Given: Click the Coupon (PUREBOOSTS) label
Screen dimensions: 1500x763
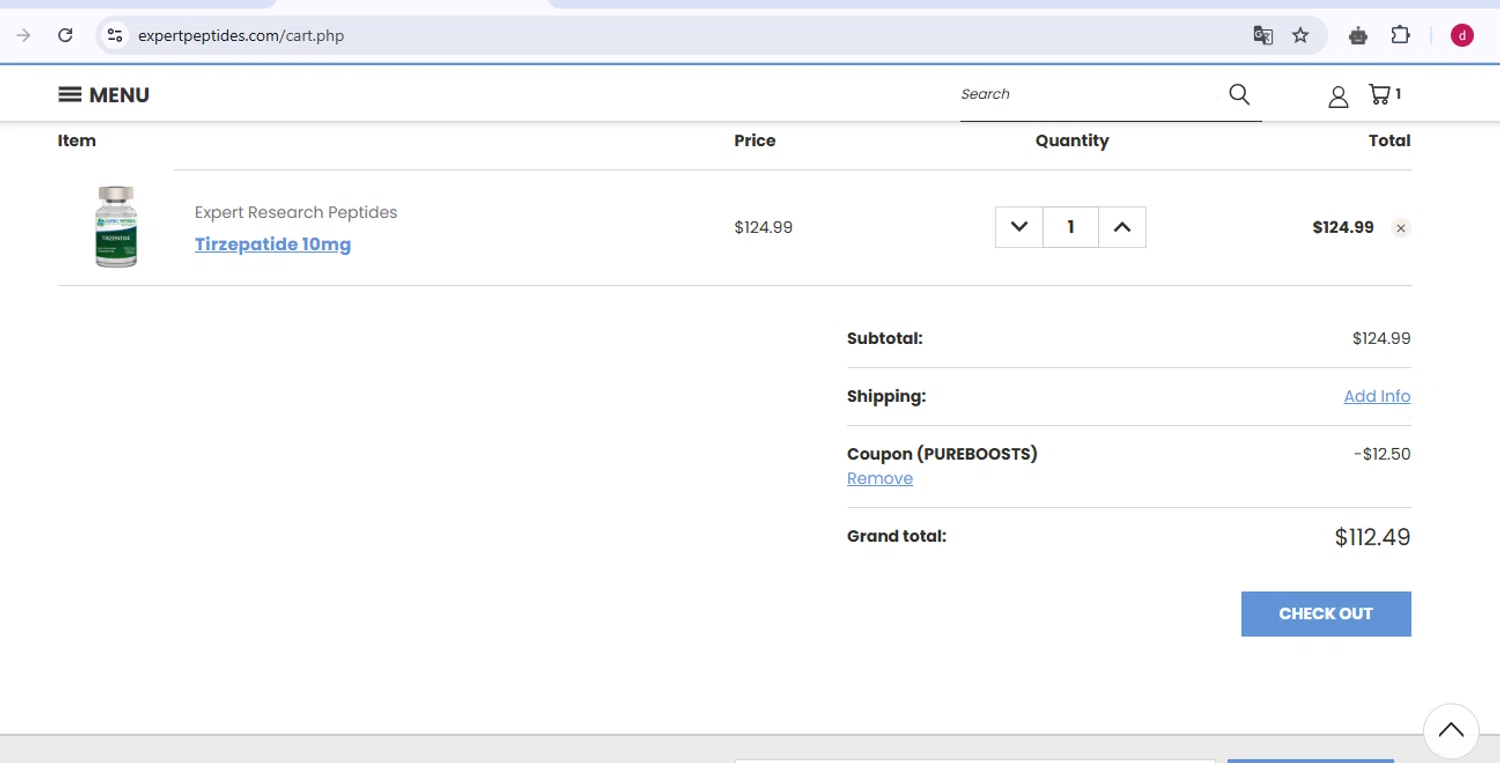Looking at the screenshot, I should coord(942,454).
